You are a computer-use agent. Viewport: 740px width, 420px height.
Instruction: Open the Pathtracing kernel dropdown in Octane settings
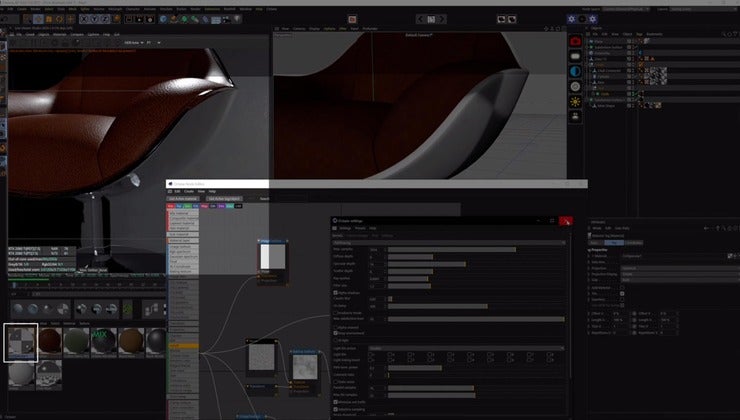[x=449, y=243]
